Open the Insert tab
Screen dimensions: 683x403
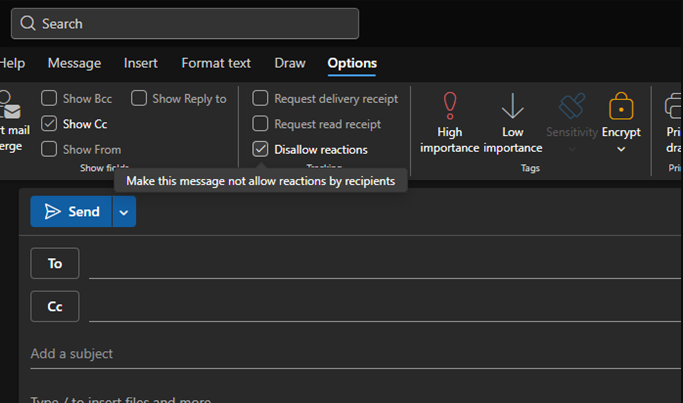click(141, 63)
